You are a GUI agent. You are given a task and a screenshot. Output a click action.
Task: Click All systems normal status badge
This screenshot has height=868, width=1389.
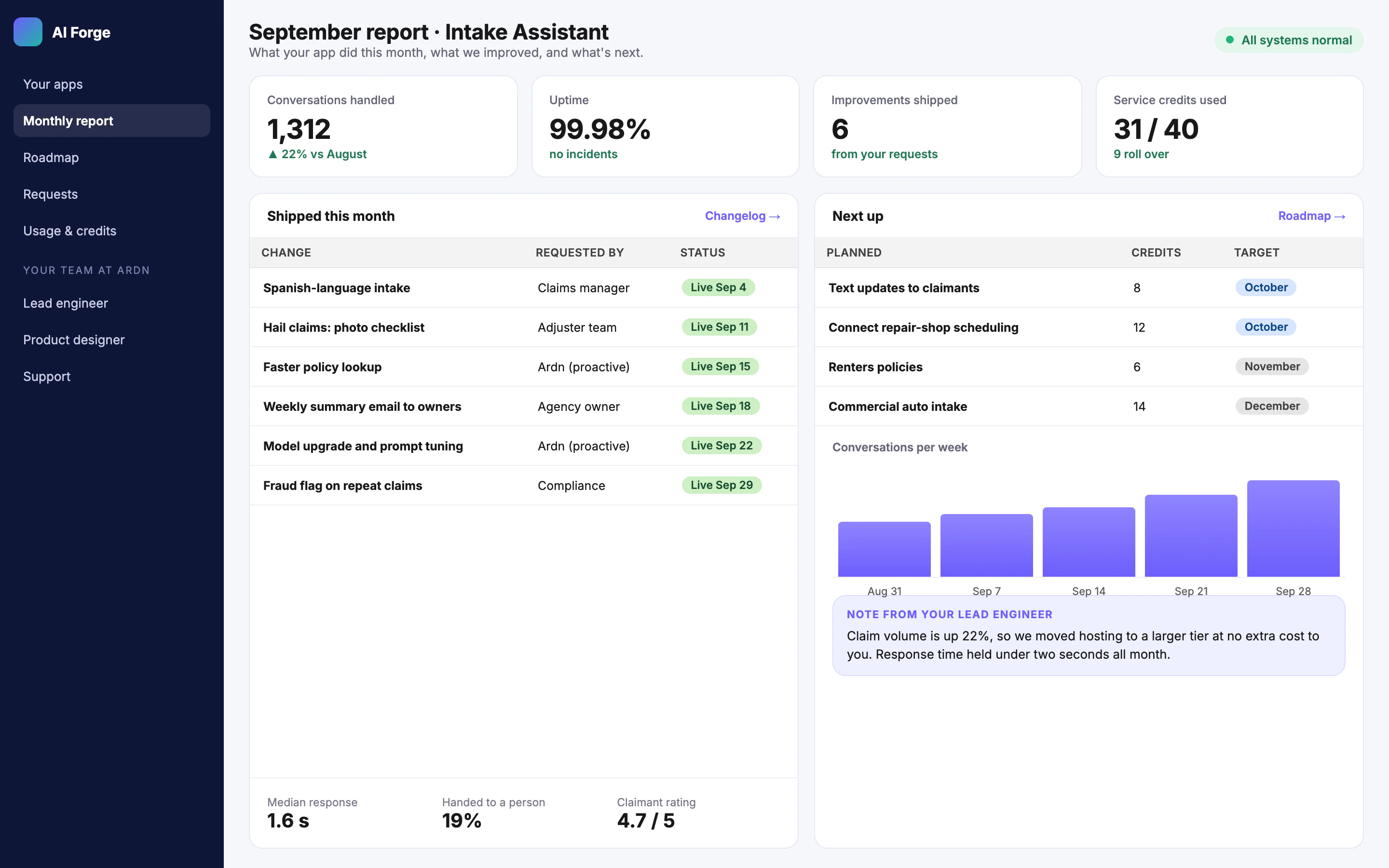tap(1289, 40)
